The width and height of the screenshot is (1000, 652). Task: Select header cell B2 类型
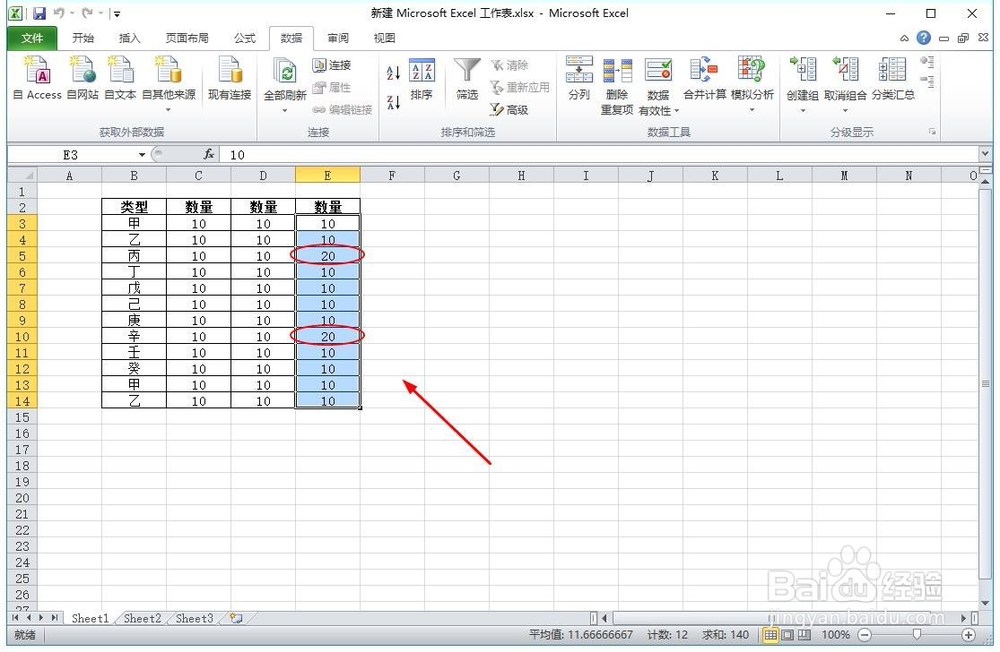tap(134, 207)
